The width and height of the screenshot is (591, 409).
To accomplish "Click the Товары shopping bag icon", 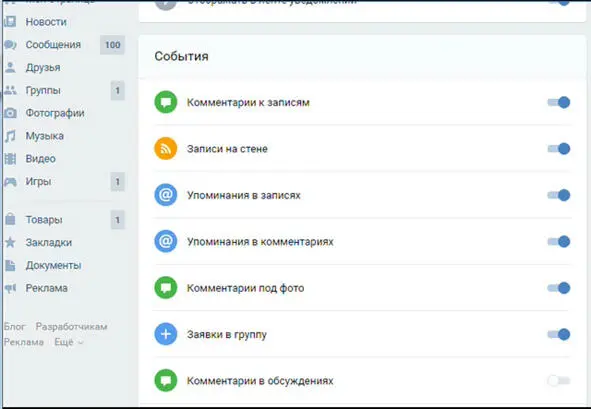I will (10, 219).
